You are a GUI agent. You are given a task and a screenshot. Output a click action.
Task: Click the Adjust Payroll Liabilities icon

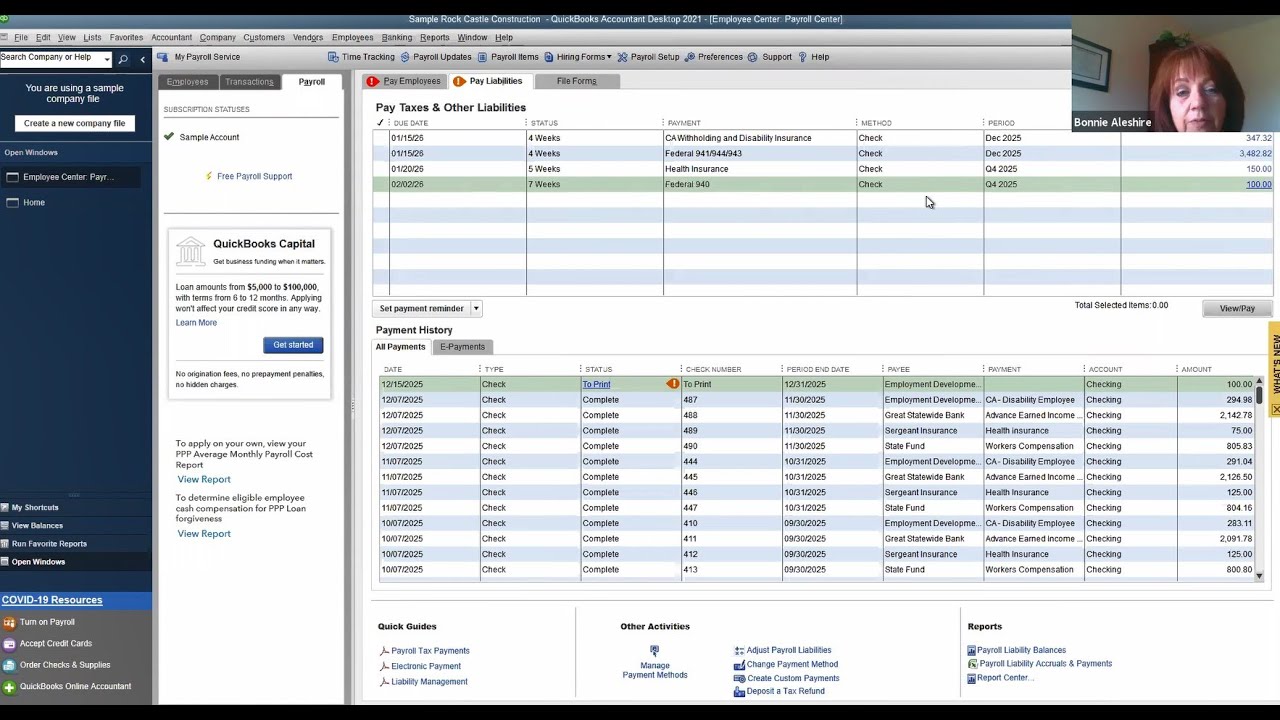pos(739,650)
